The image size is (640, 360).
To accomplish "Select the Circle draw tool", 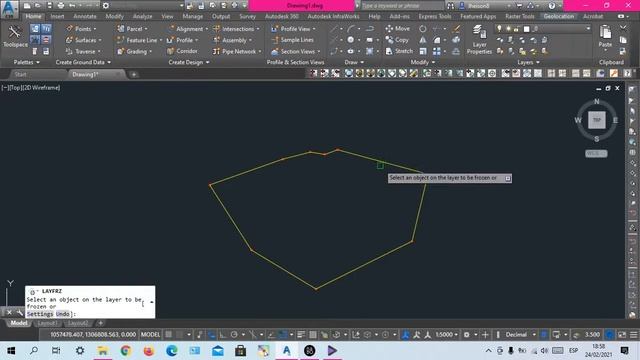I will pyautogui.click(x=351, y=40).
